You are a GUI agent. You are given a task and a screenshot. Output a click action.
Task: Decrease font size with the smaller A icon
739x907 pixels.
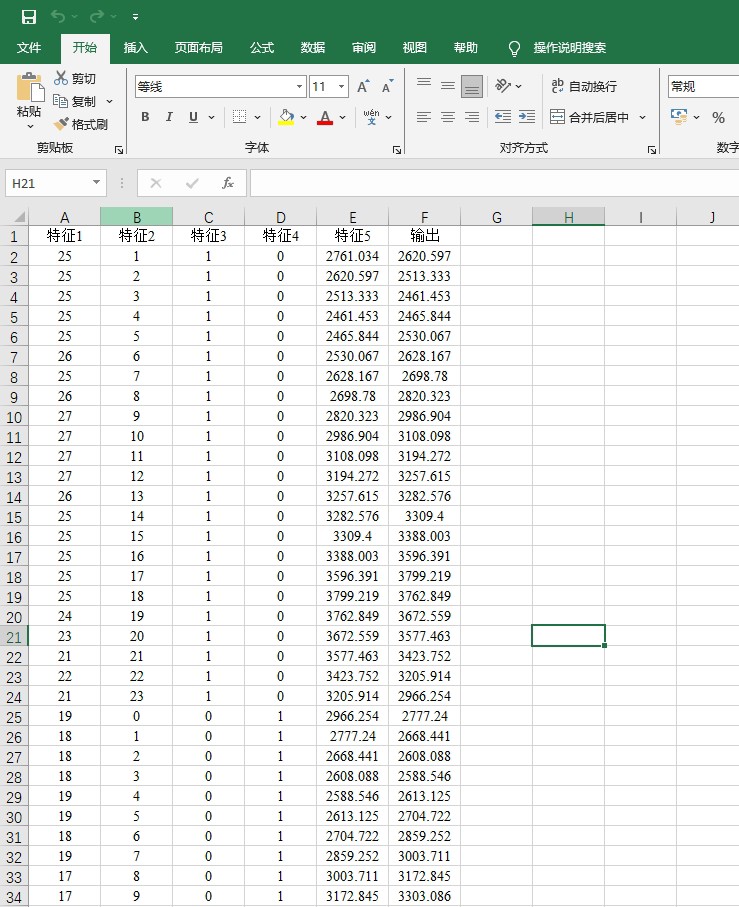coord(387,87)
